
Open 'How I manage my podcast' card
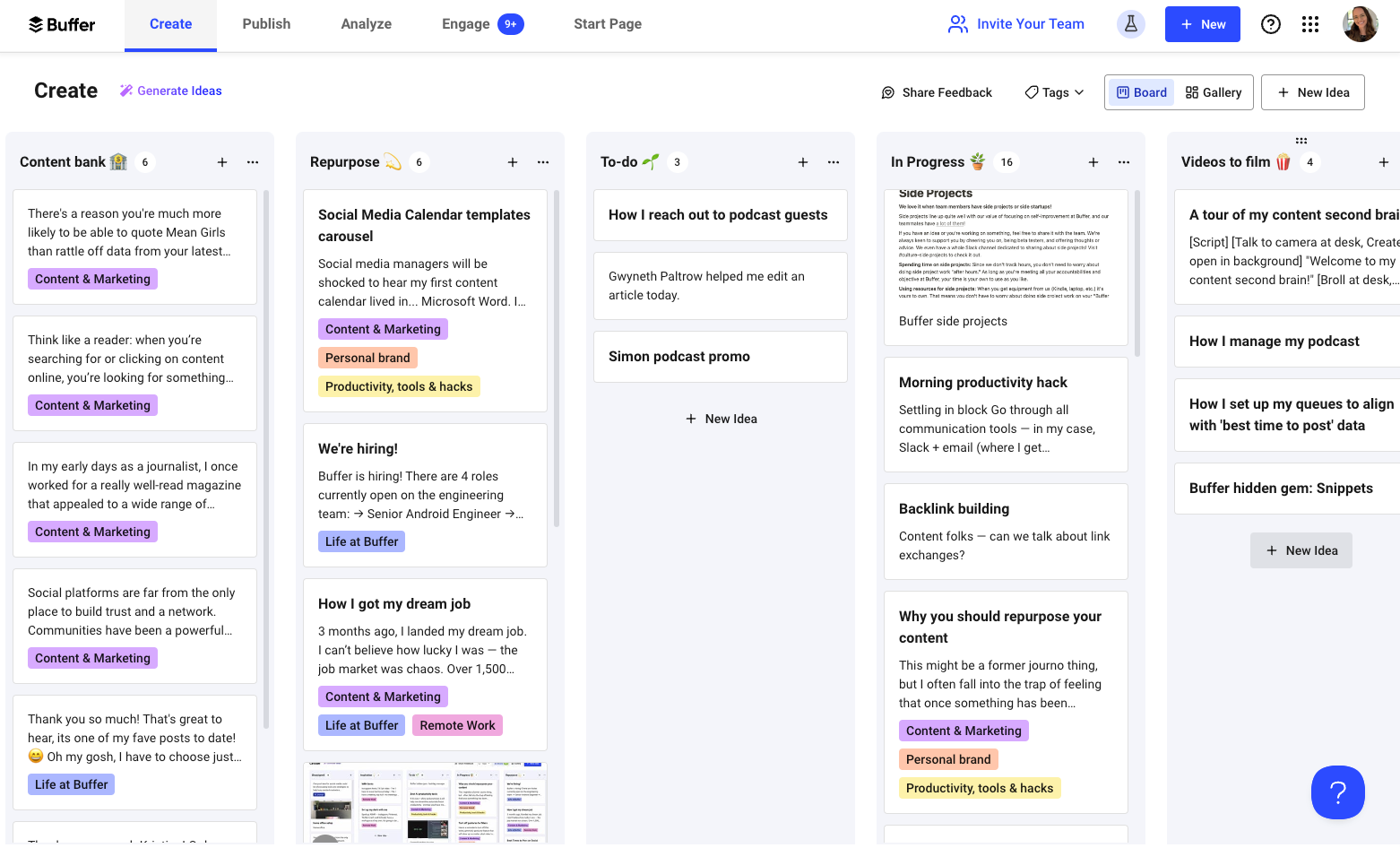1288,342
